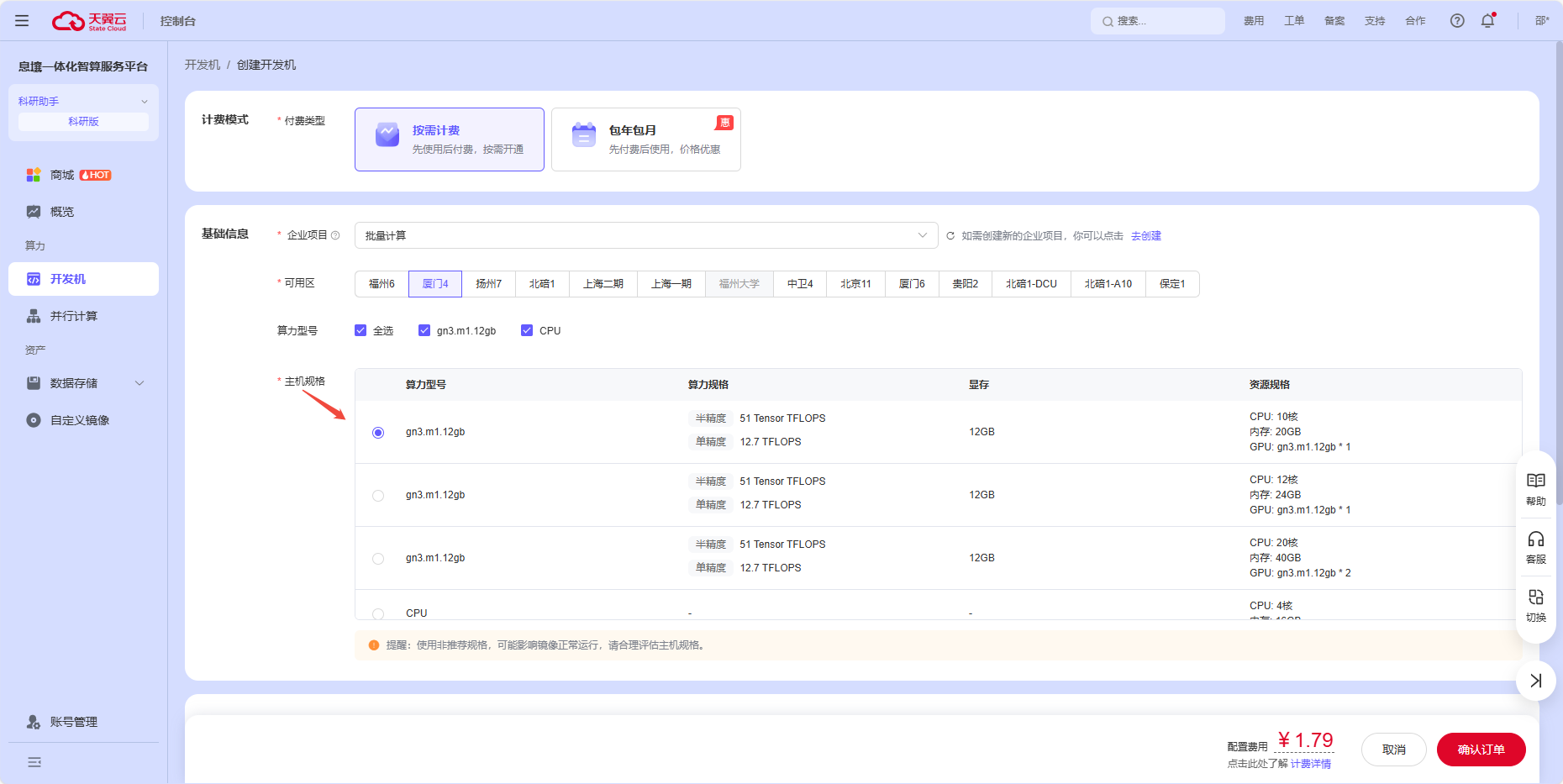This screenshot has height=784, width=1563.
Task: Click the 科研版 edition tag
Action: (83, 122)
